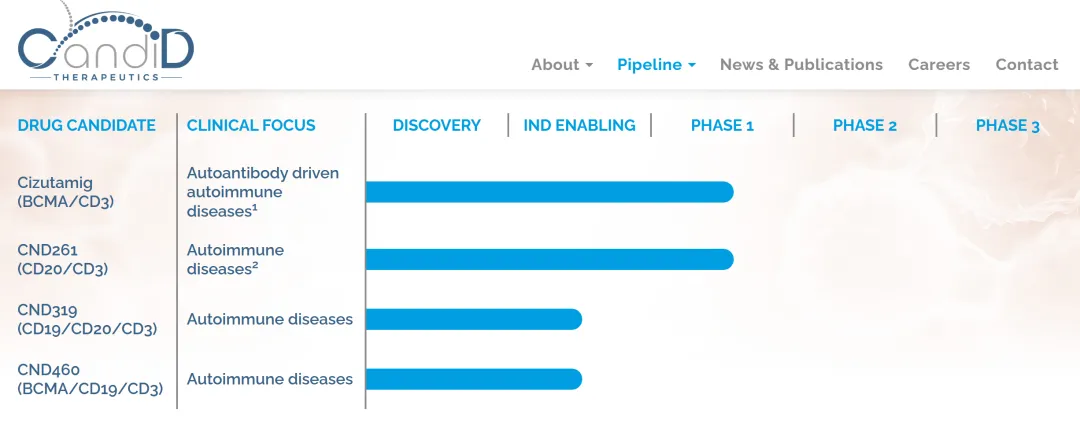Viewport: 1080px width, 421px height.
Task: Select the CLINICAL FOCUS column header
Action: click(251, 125)
